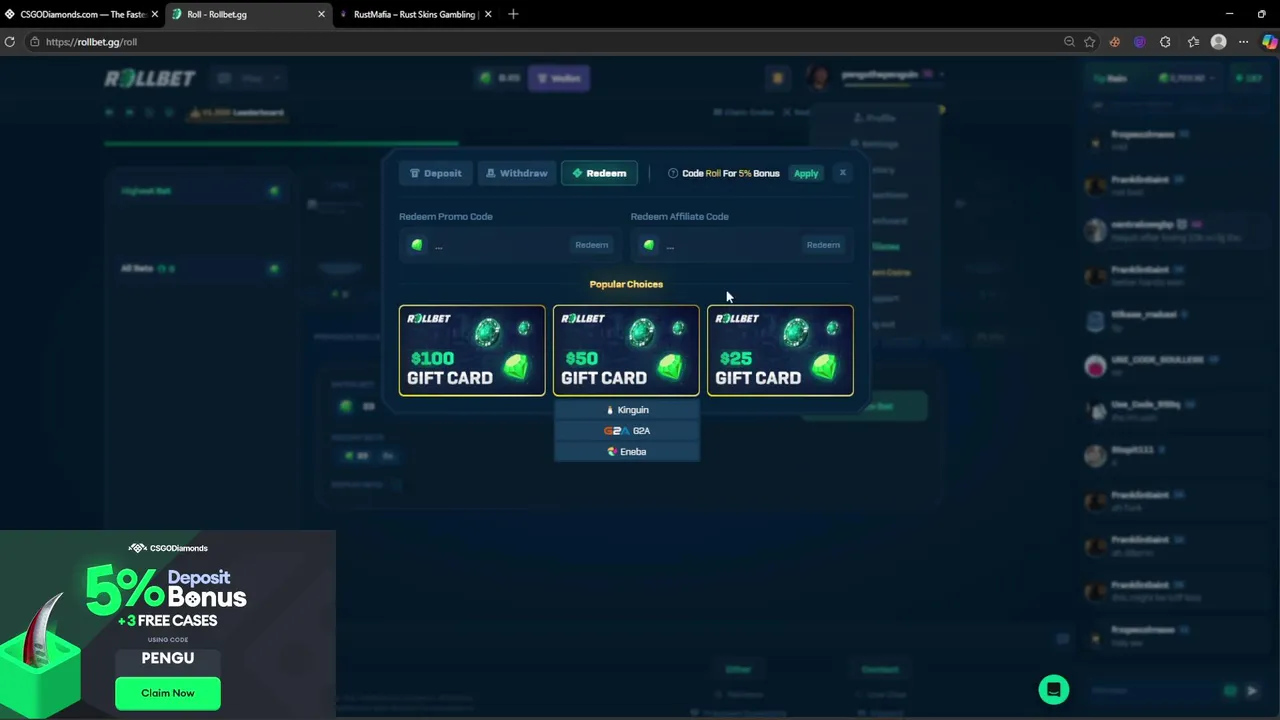Click the notifications icon in Rollbet header
Viewport: 1280px width, 720px height.
click(x=778, y=78)
